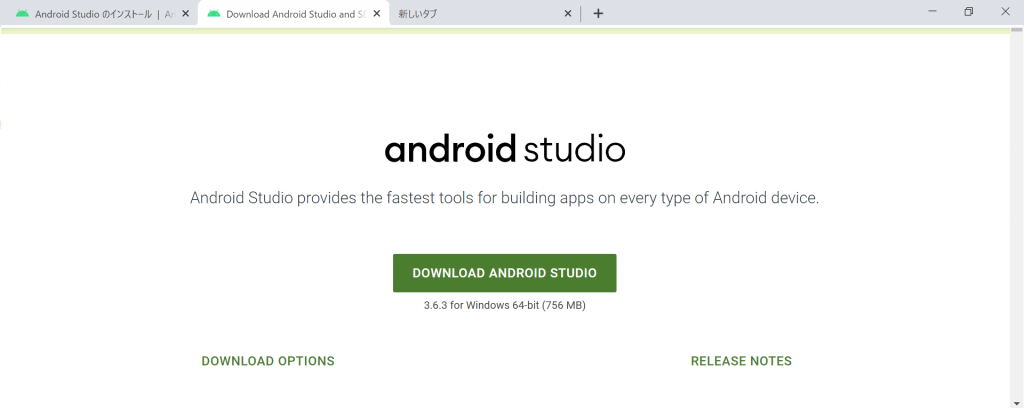Open a new tab with plus icon
The height and width of the screenshot is (415, 1024).
coord(598,14)
